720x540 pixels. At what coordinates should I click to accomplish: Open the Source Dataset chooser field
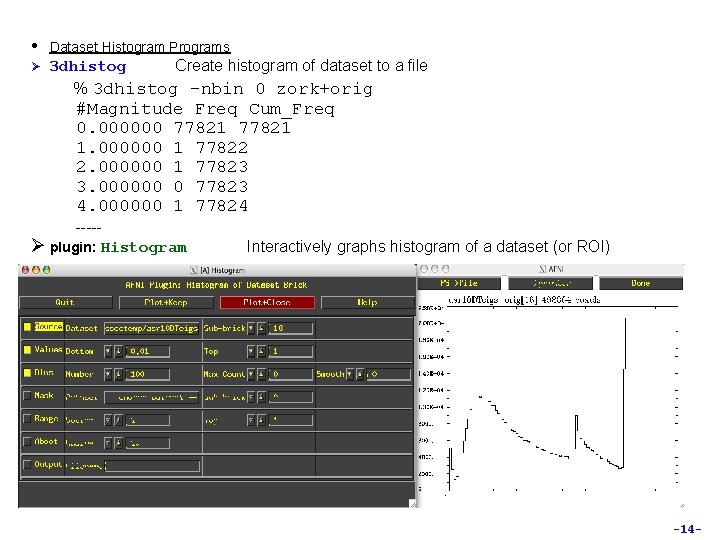[x=152, y=328]
